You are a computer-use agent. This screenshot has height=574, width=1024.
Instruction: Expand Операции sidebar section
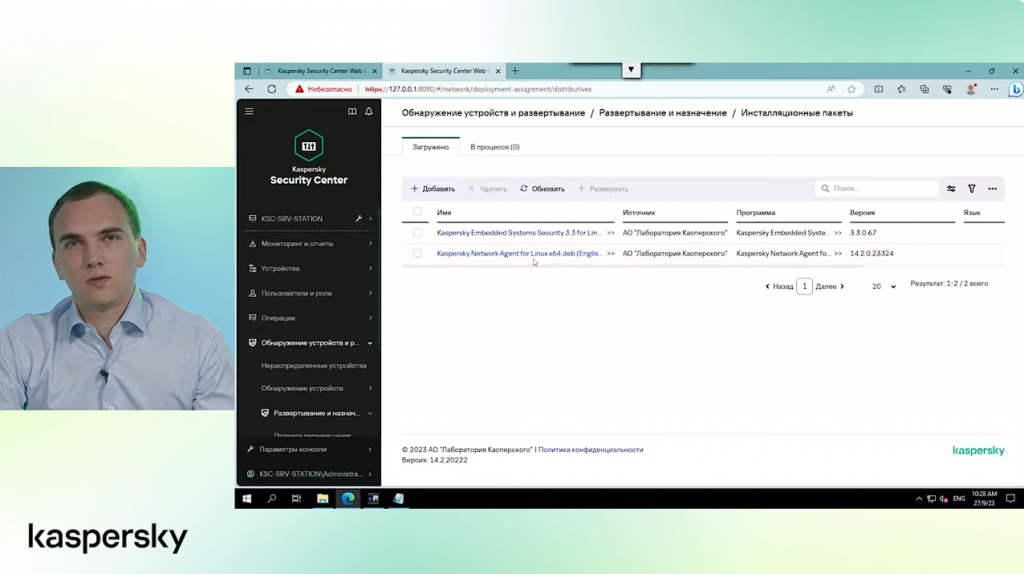click(x=310, y=318)
